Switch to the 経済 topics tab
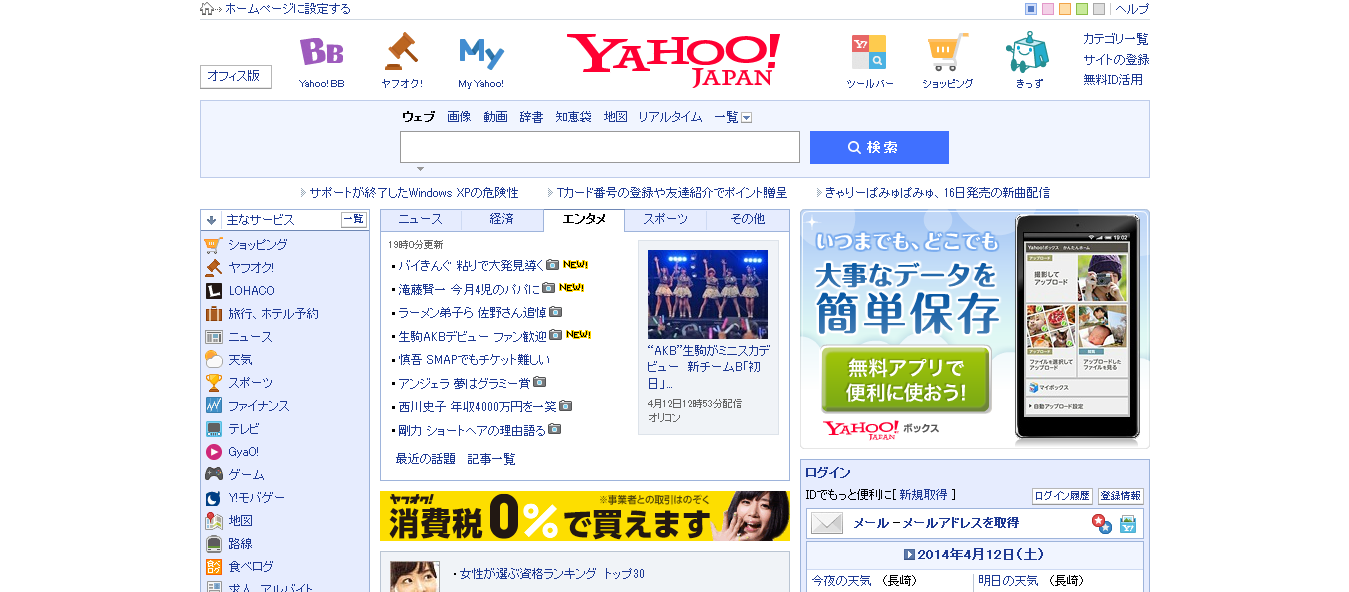 tap(502, 219)
